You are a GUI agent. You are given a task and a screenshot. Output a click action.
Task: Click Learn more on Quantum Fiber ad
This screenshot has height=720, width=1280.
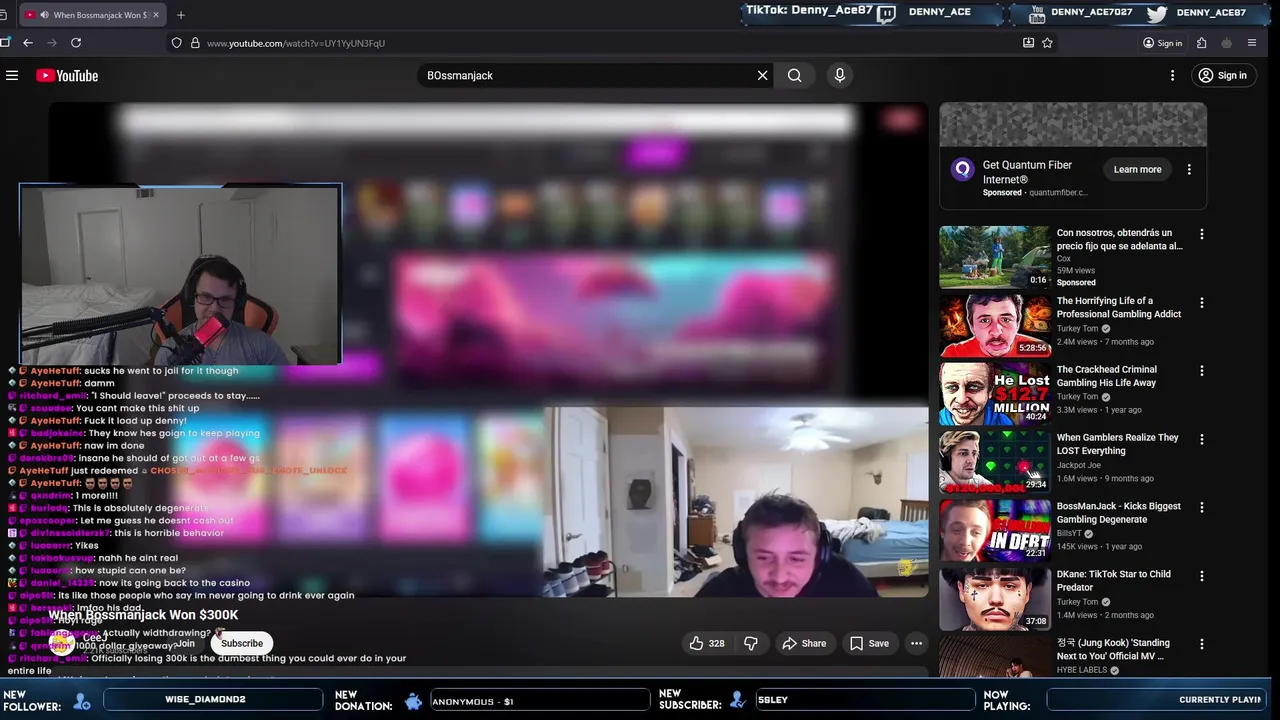point(1138,169)
